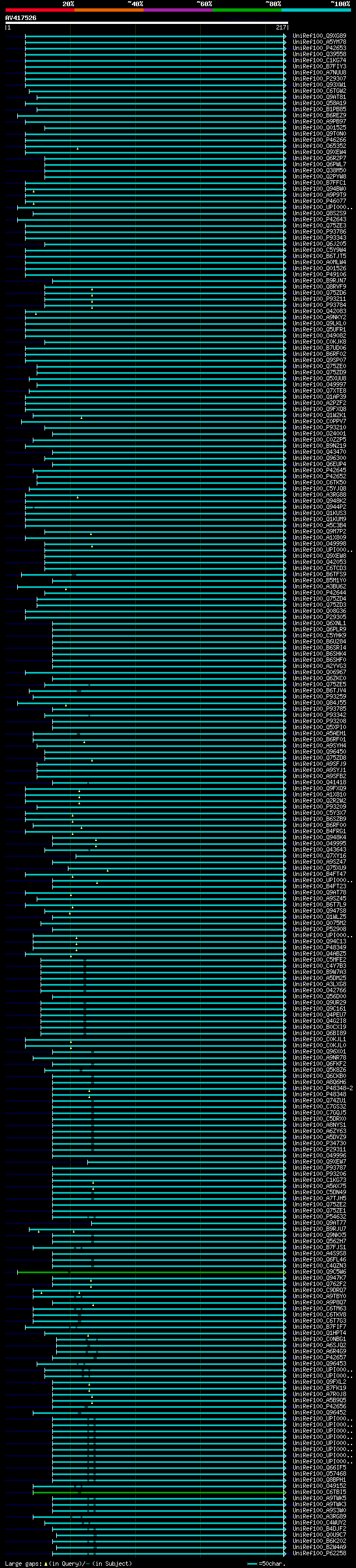Screen dimensions: 356x1568
Task: Select the UniRef100_A1X809 label
Action: click(x=319, y=537)
